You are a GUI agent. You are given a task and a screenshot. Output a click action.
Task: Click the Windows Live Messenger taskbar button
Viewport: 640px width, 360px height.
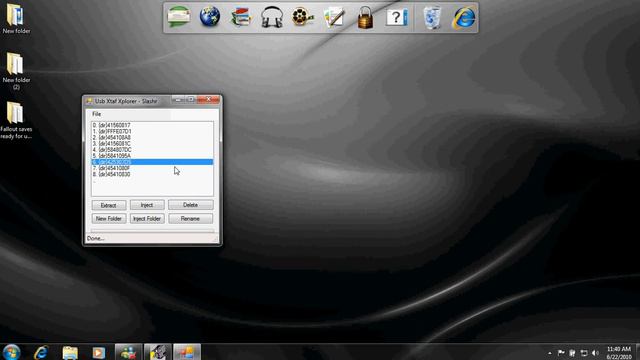tap(128, 352)
